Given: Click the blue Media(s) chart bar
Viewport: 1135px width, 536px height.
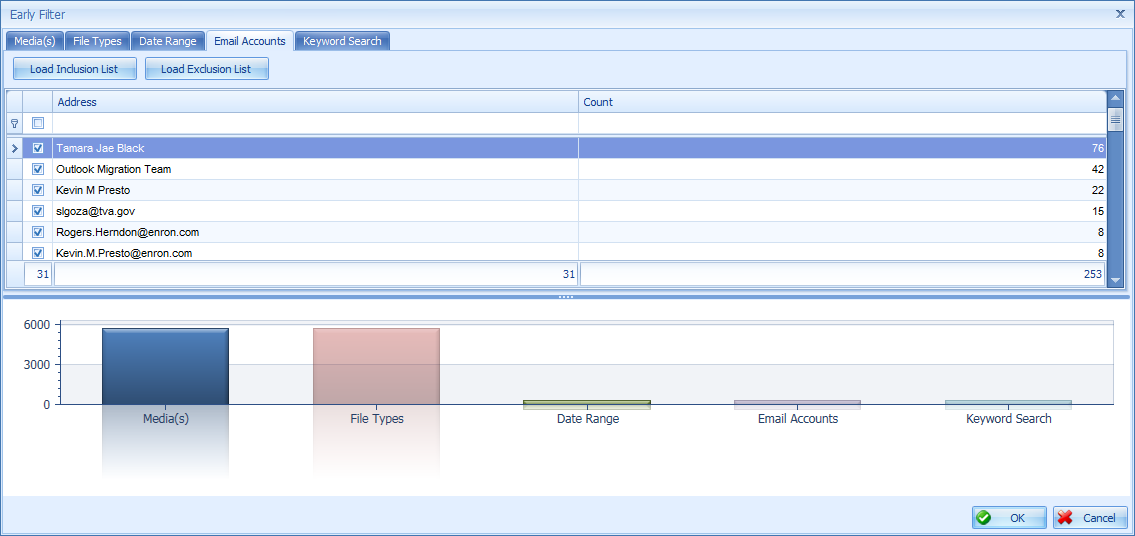Looking at the screenshot, I should click(x=166, y=367).
